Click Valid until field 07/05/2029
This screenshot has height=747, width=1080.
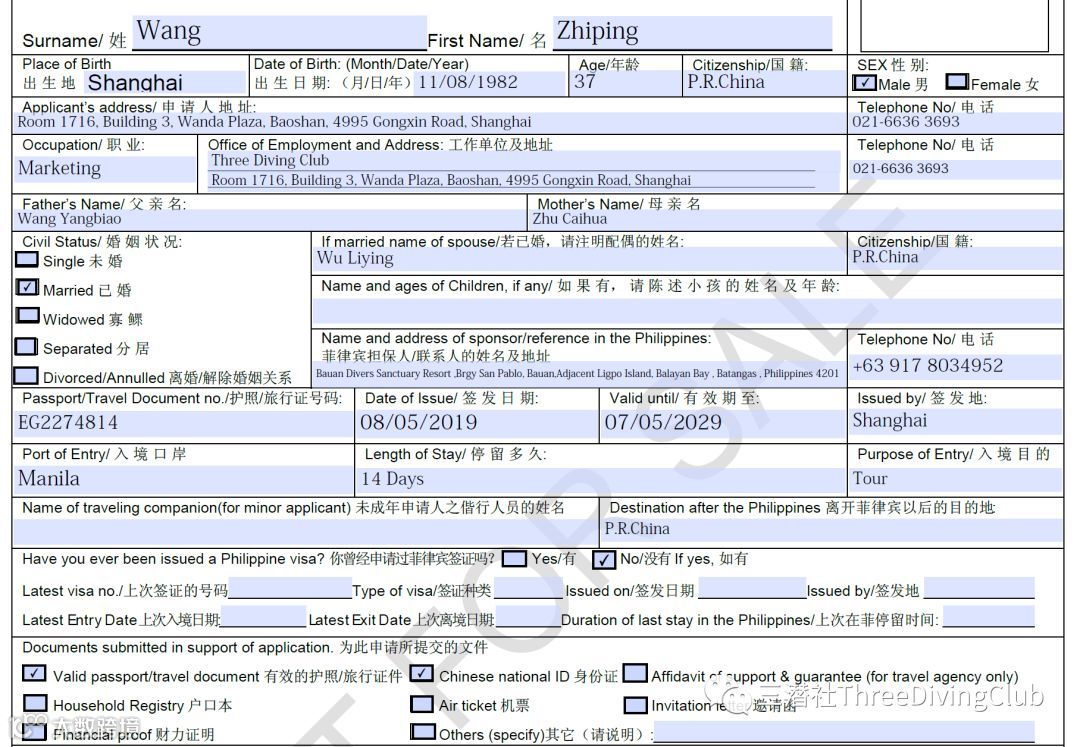(x=725, y=423)
